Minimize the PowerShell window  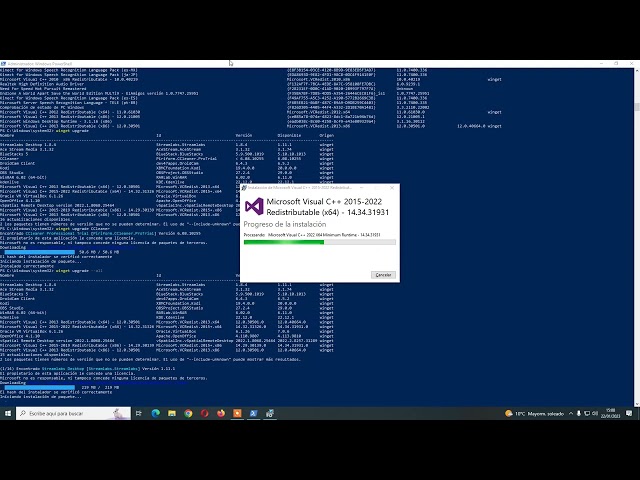(602, 64)
